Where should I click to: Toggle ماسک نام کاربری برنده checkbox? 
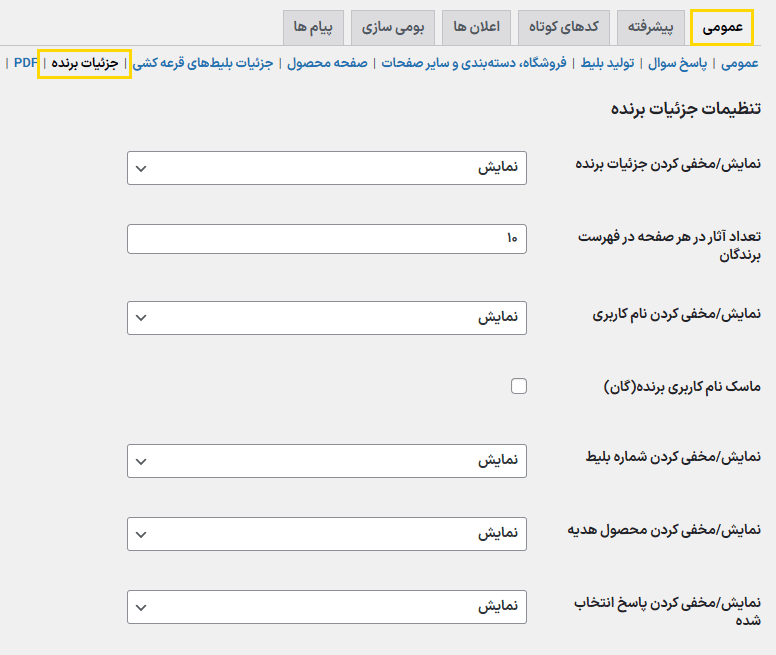pyautogui.click(x=518, y=386)
